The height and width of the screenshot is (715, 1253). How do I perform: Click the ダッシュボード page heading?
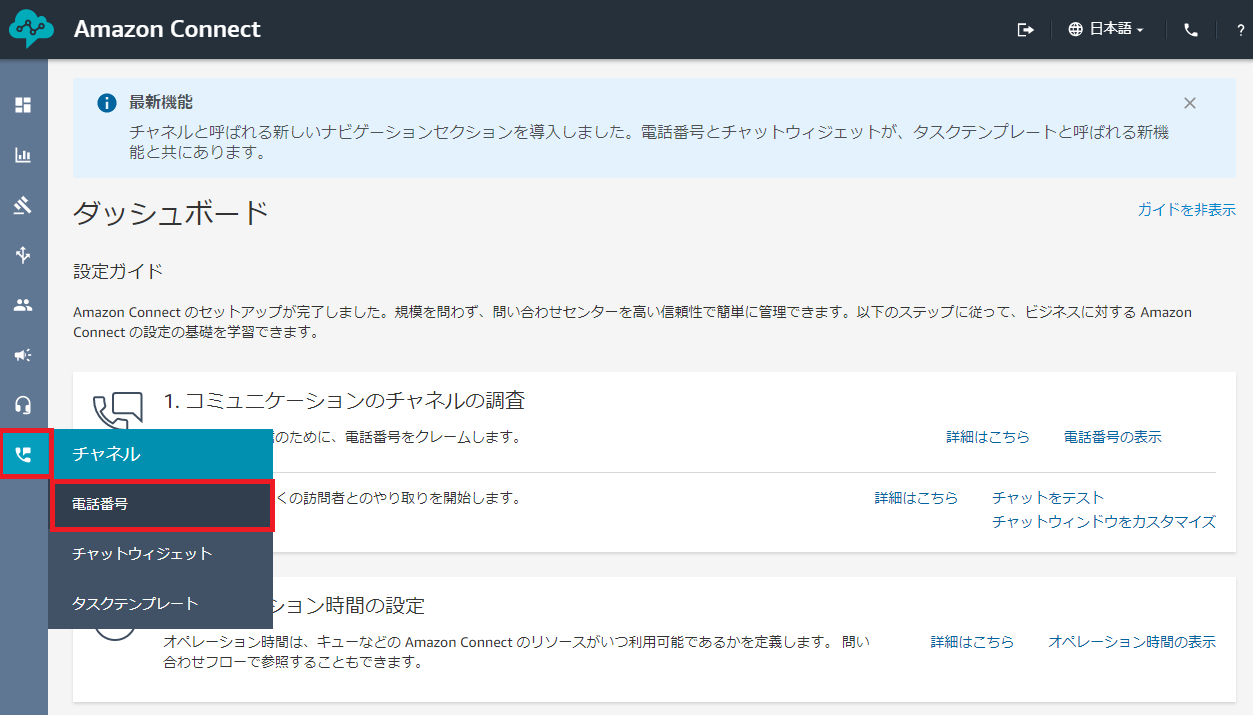pyautogui.click(x=171, y=212)
